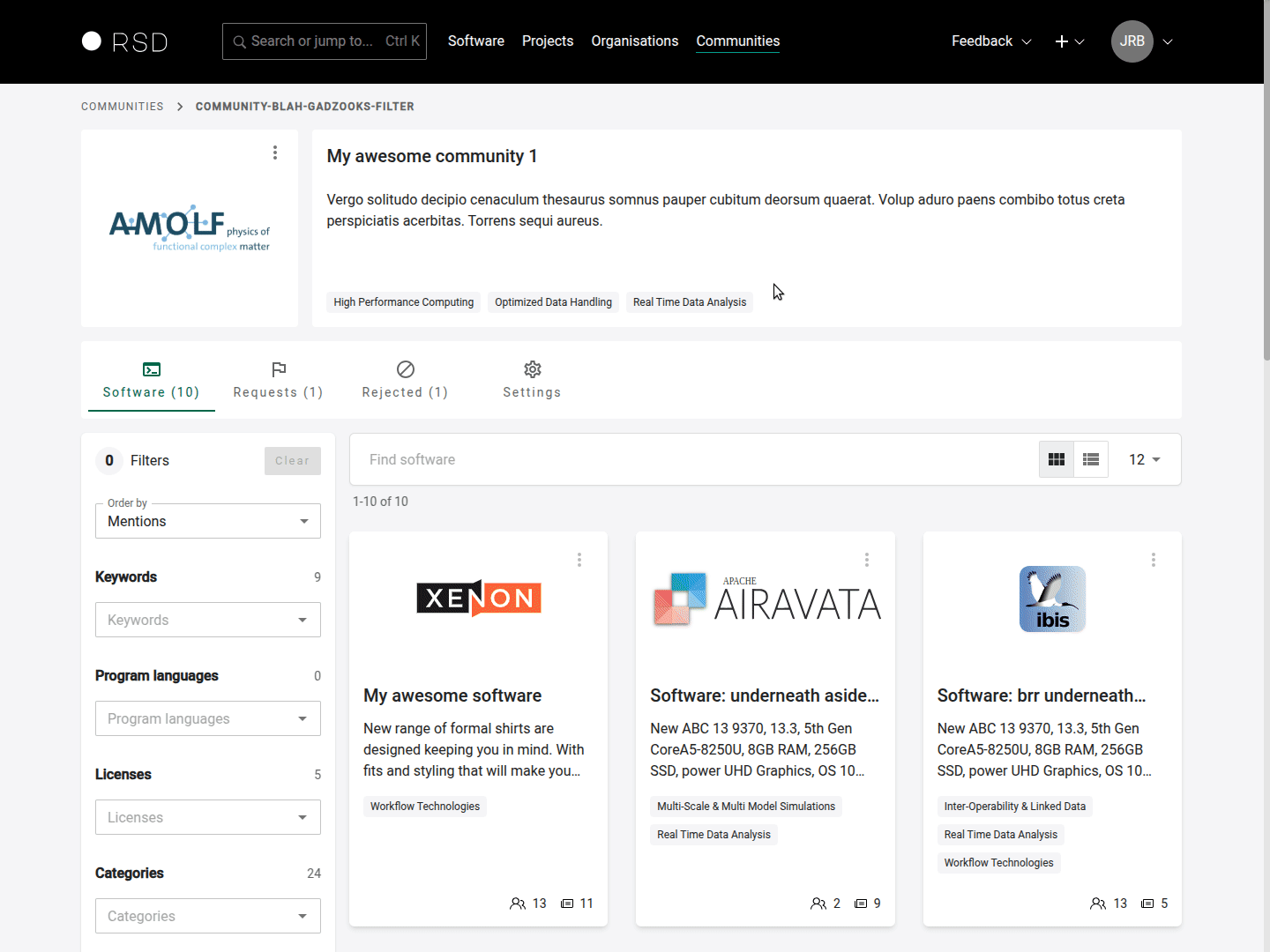Switch to grid view layout

[x=1057, y=459]
